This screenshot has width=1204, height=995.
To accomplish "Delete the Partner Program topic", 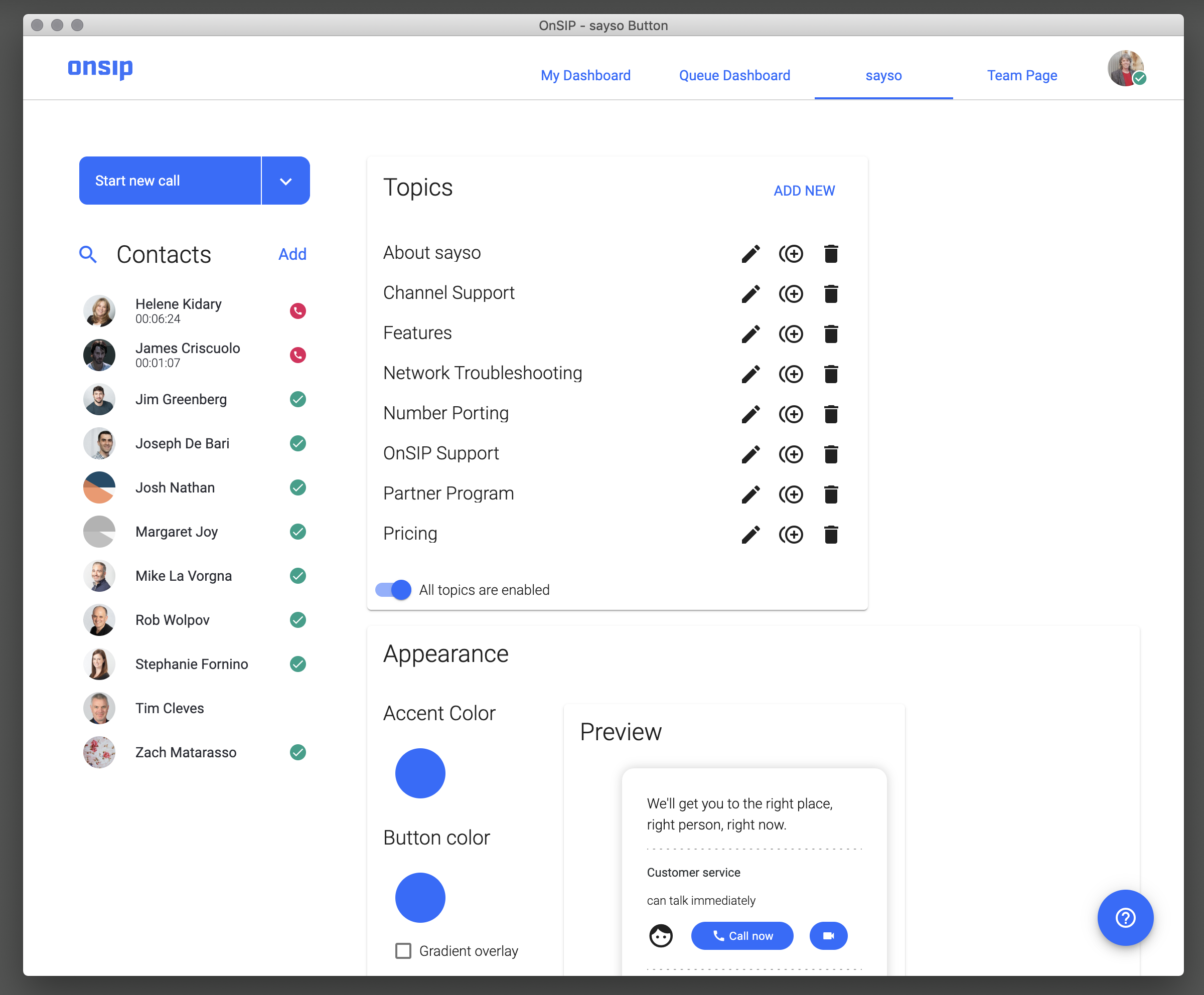I will pyautogui.click(x=831, y=494).
